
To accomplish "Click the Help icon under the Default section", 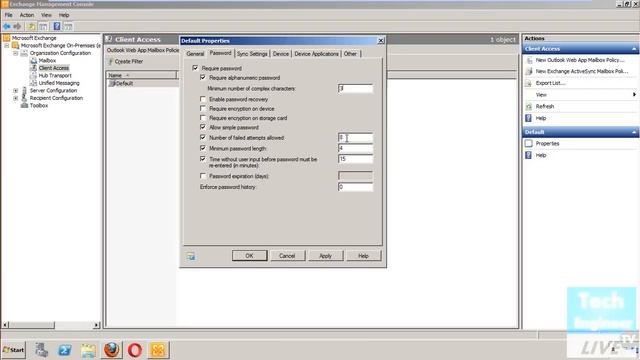I will coord(529,155).
